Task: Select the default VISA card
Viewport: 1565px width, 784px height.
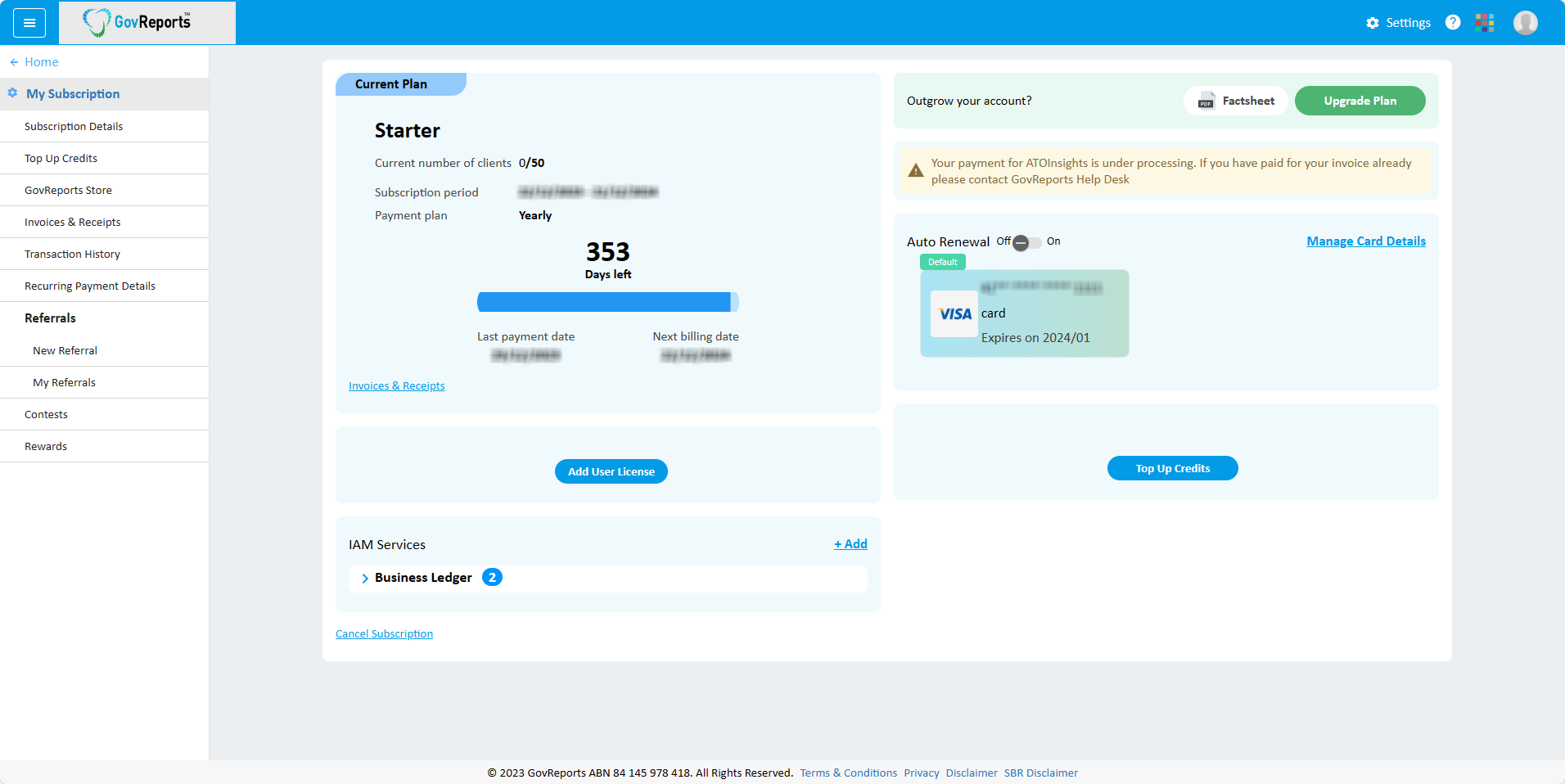Action: pos(1024,313)
